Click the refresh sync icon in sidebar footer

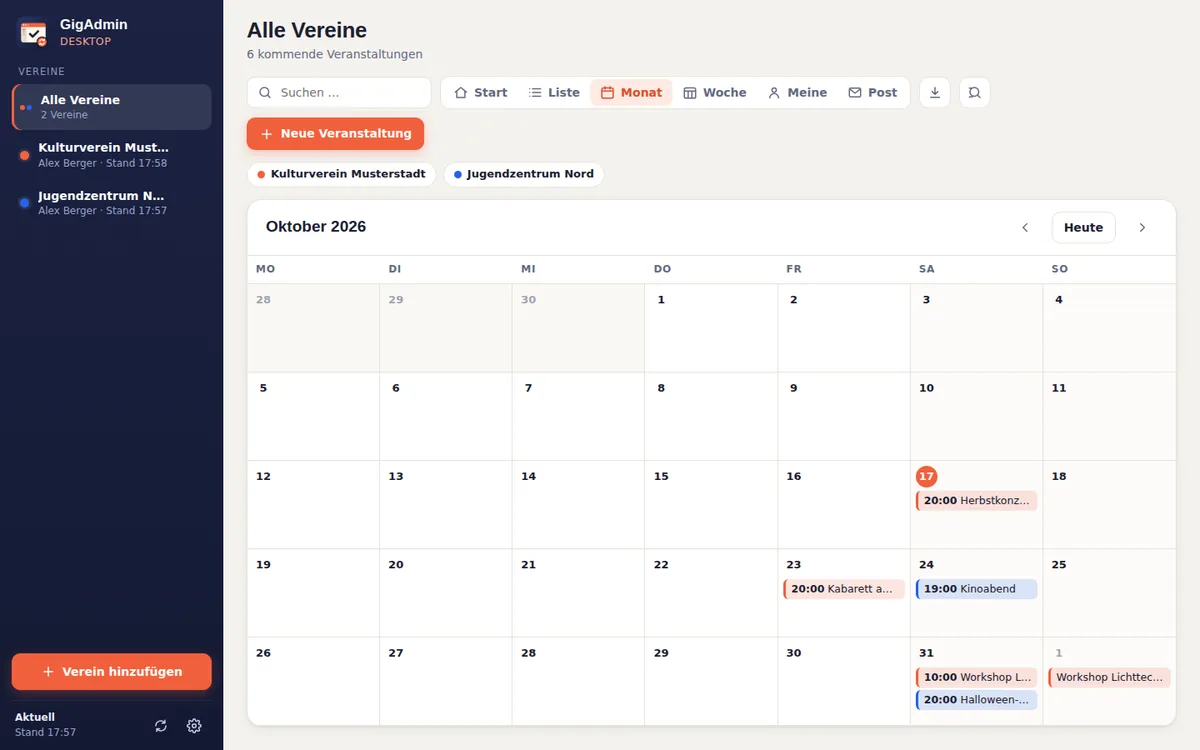pyautogui.click(x=161, y=726)
